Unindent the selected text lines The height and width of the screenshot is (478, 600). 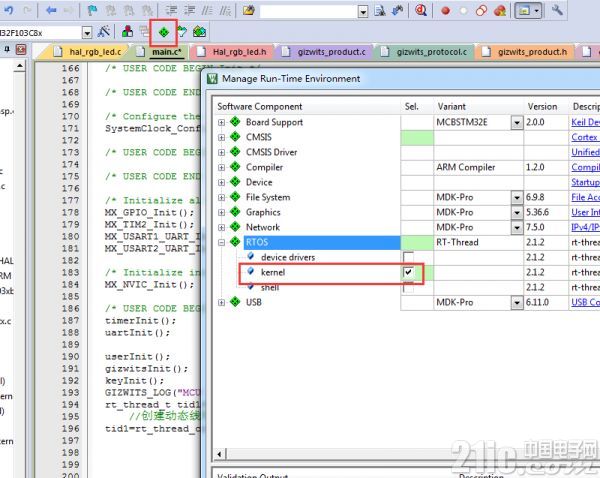tap(189, 10)
